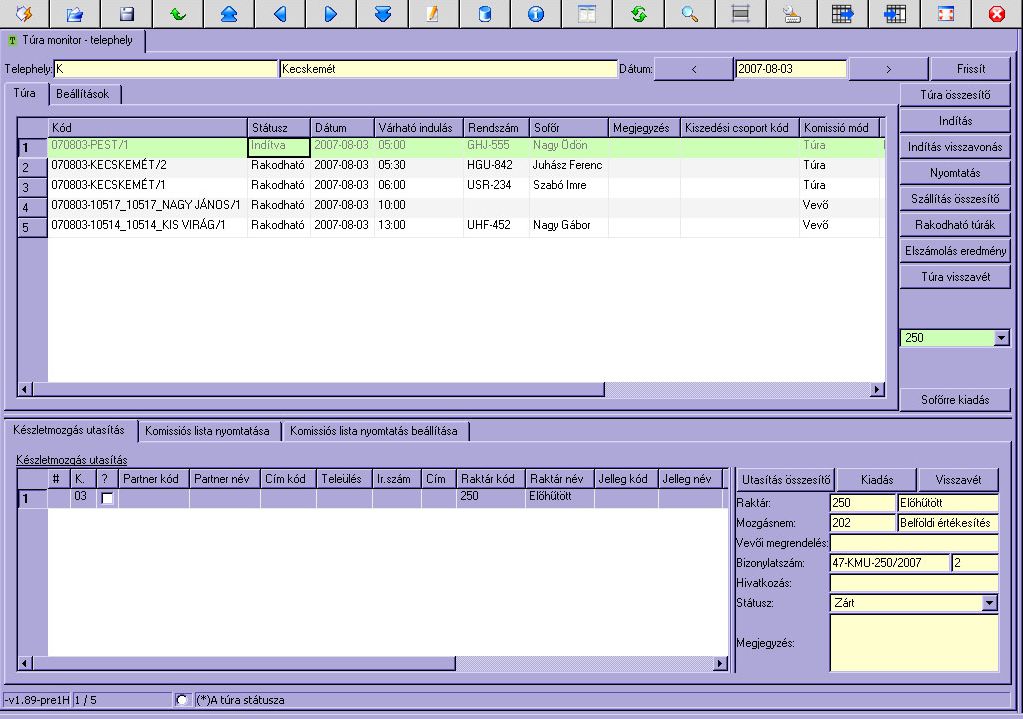Click the magnifying glass search icon
This screenshot has height=719, width=1023.
689,14
